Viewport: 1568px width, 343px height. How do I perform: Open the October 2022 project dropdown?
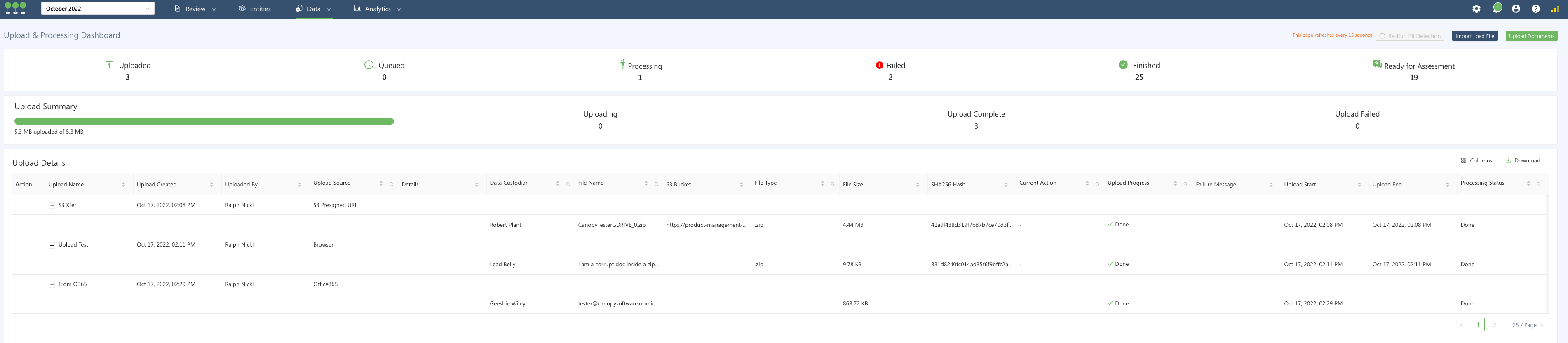[97, 9]
